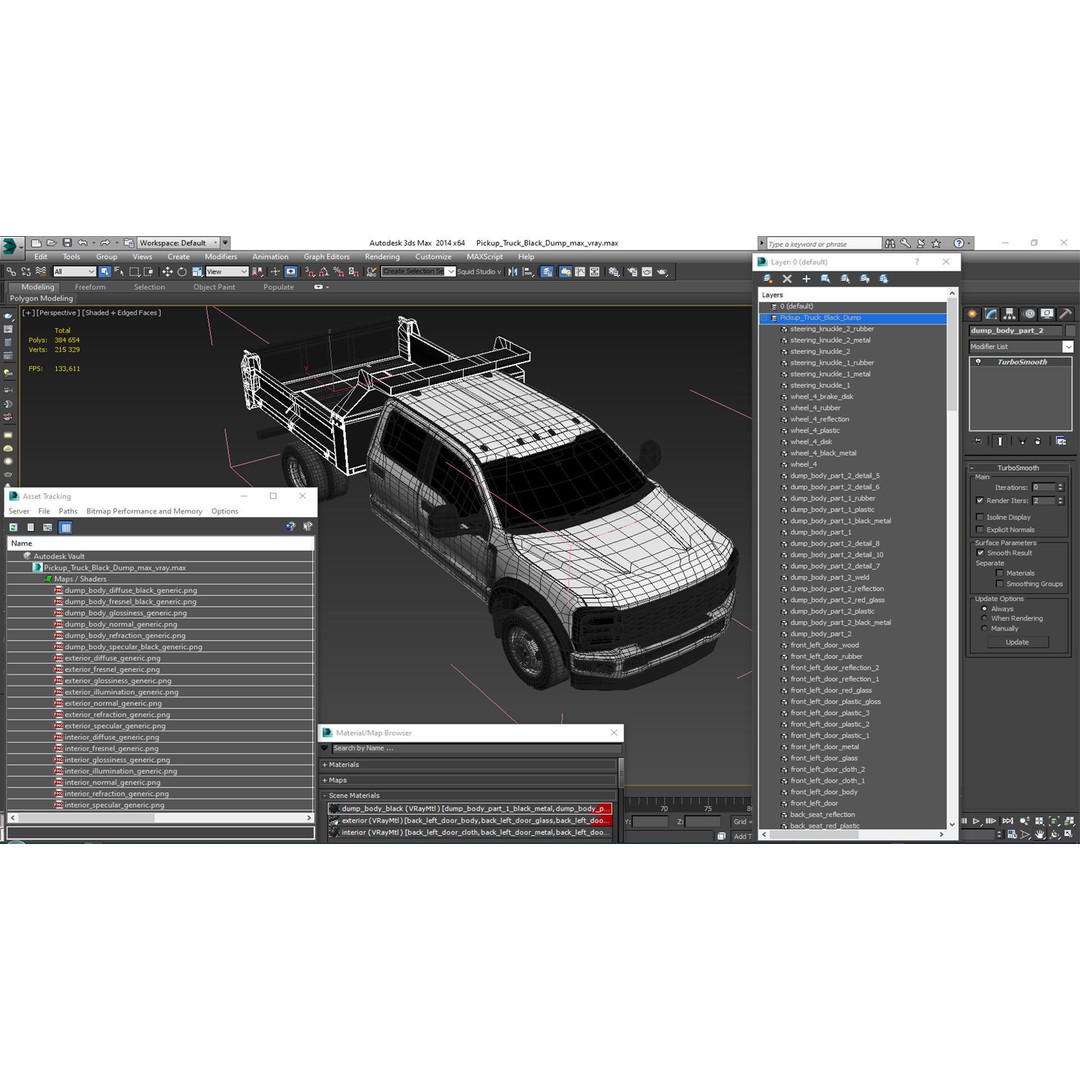Click the Play Animation button
Image resolution: width=1080 pixels, height=1080 pixels.
pyautogui.click(x=976, y=821)
